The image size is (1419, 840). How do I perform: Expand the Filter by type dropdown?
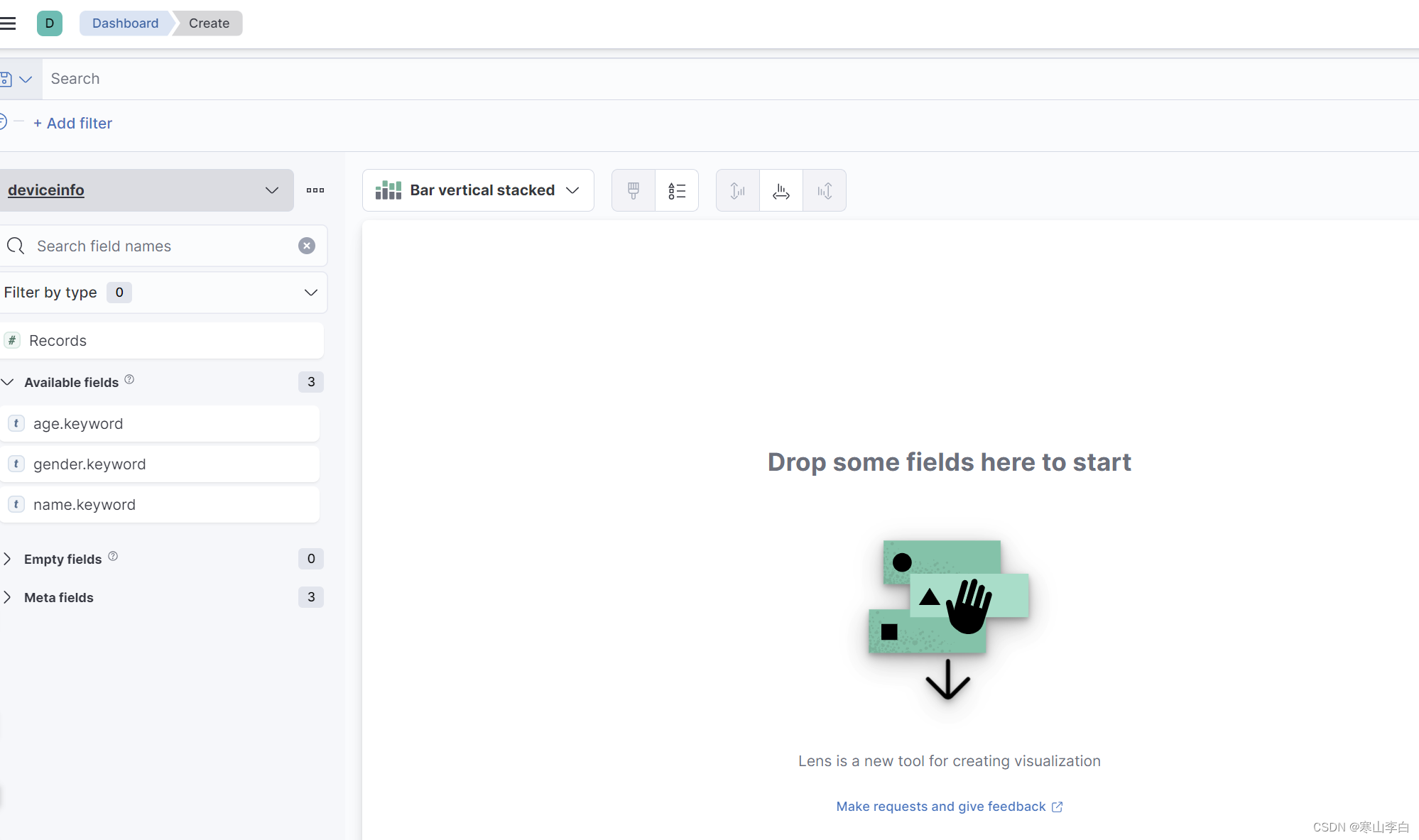162,293
